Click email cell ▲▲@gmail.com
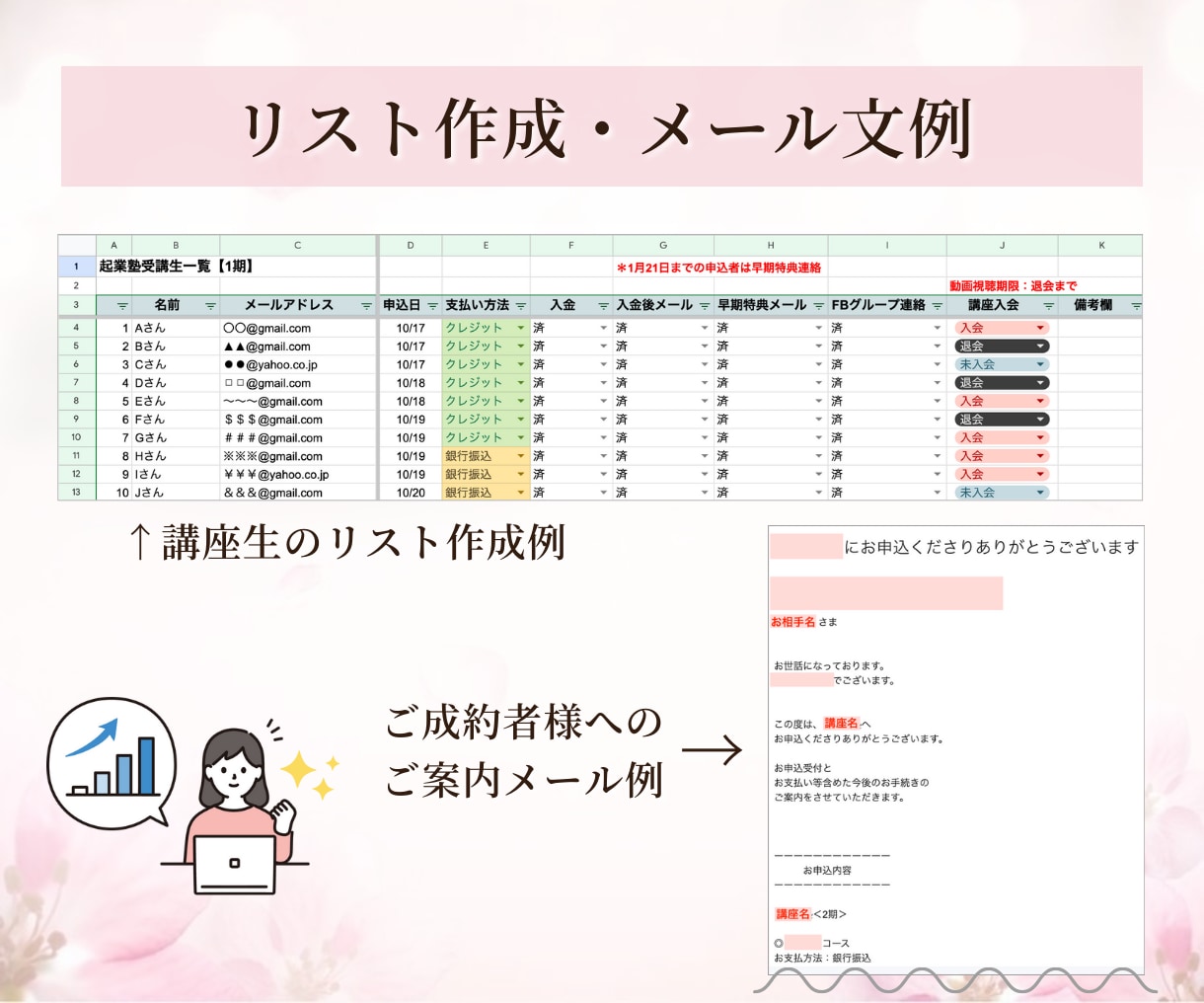 click(x=298, y=347)
